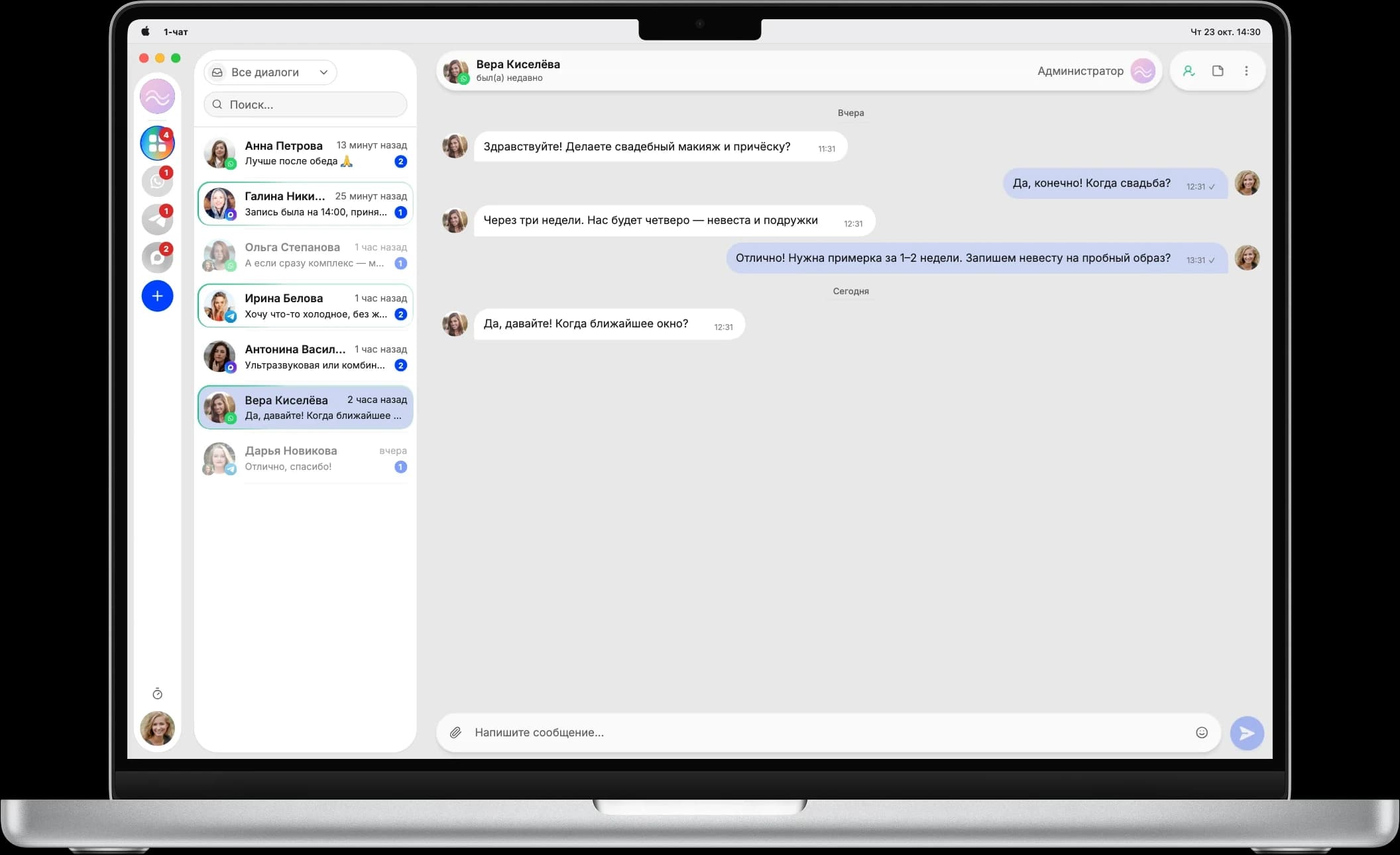The image size is (1400, 855).
Task: Click the assign operator person icon
Action: click(1189, 71)
